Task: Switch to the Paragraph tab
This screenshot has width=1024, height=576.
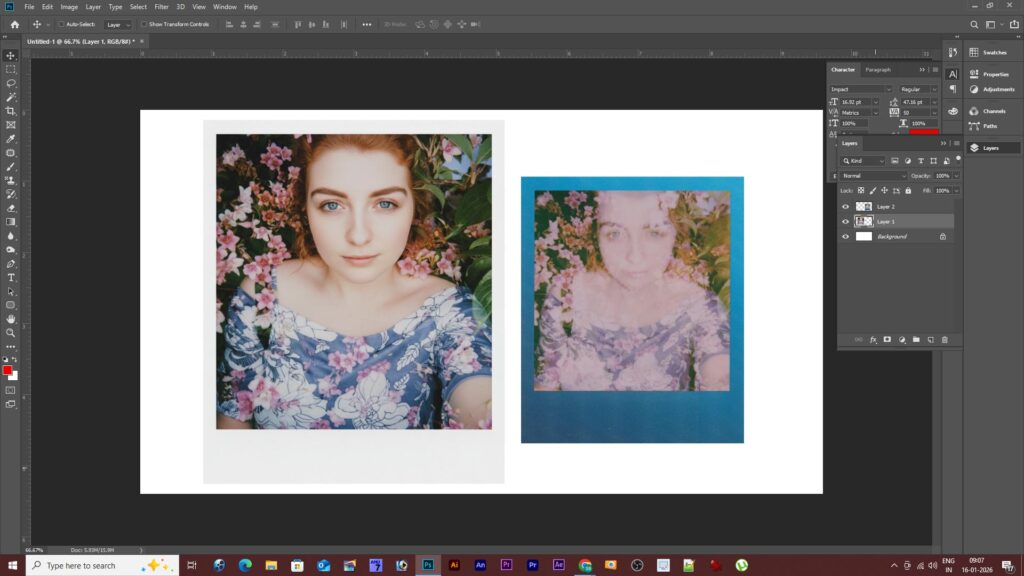Action: [878, 70]
